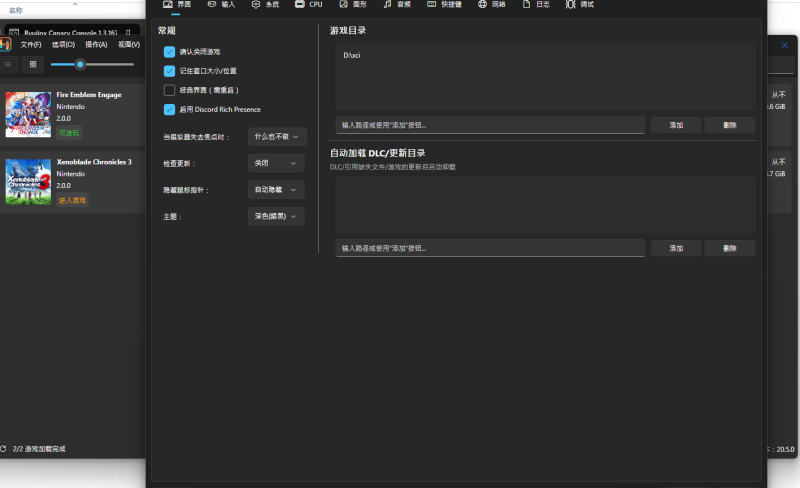Open 选项(O) menu in Ryujinx main window
Viewport: 800px width, 488px height.
pyautogui.click(x=63, y=45)
